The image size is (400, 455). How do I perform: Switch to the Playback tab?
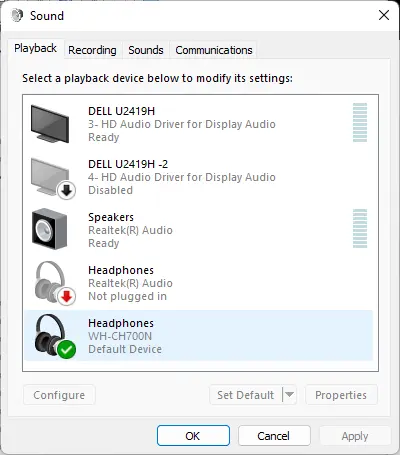[35, 48]
